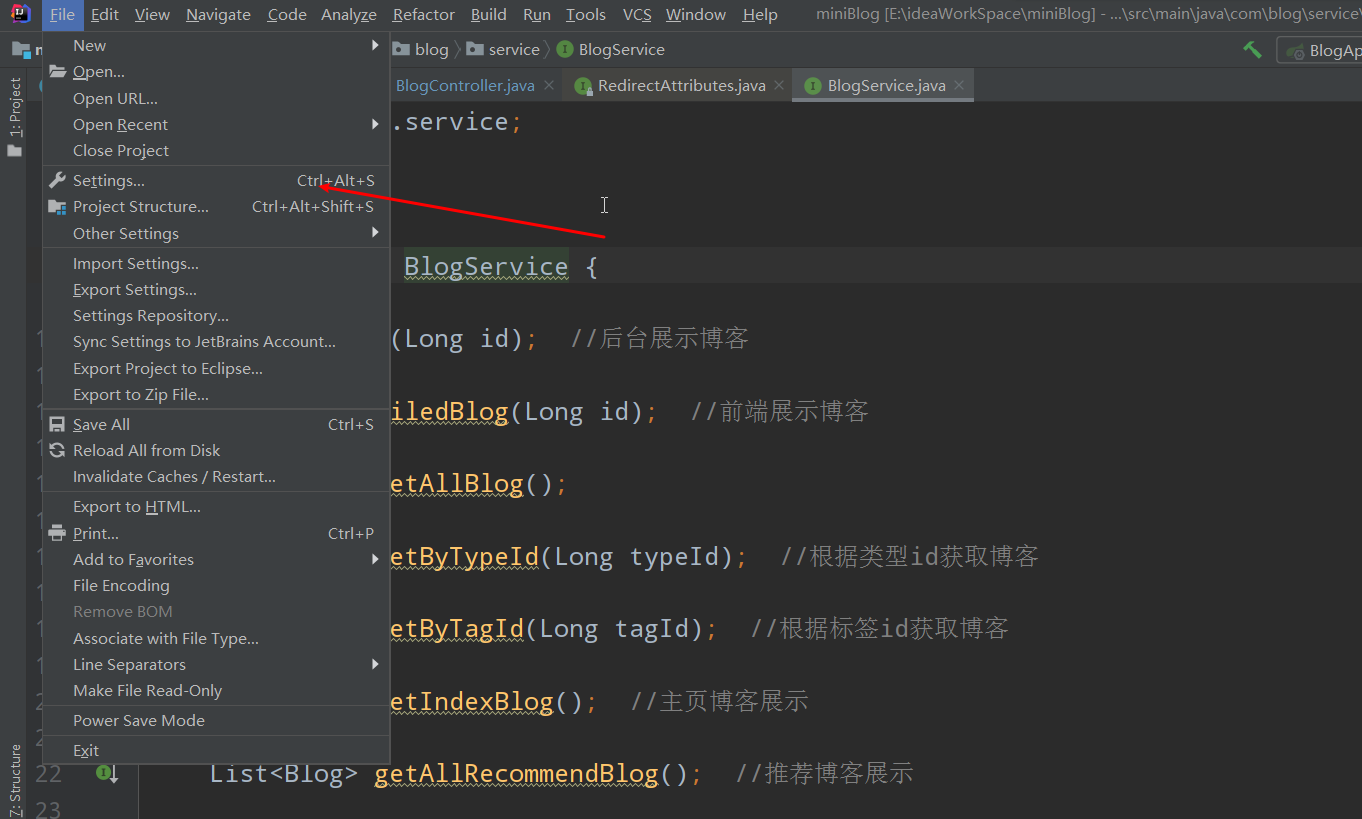Image resolution: width=1362 pixels, height=819 pixels.
Task: Click the IntelliJ IDEA logo icon
Action: [20, 14]
